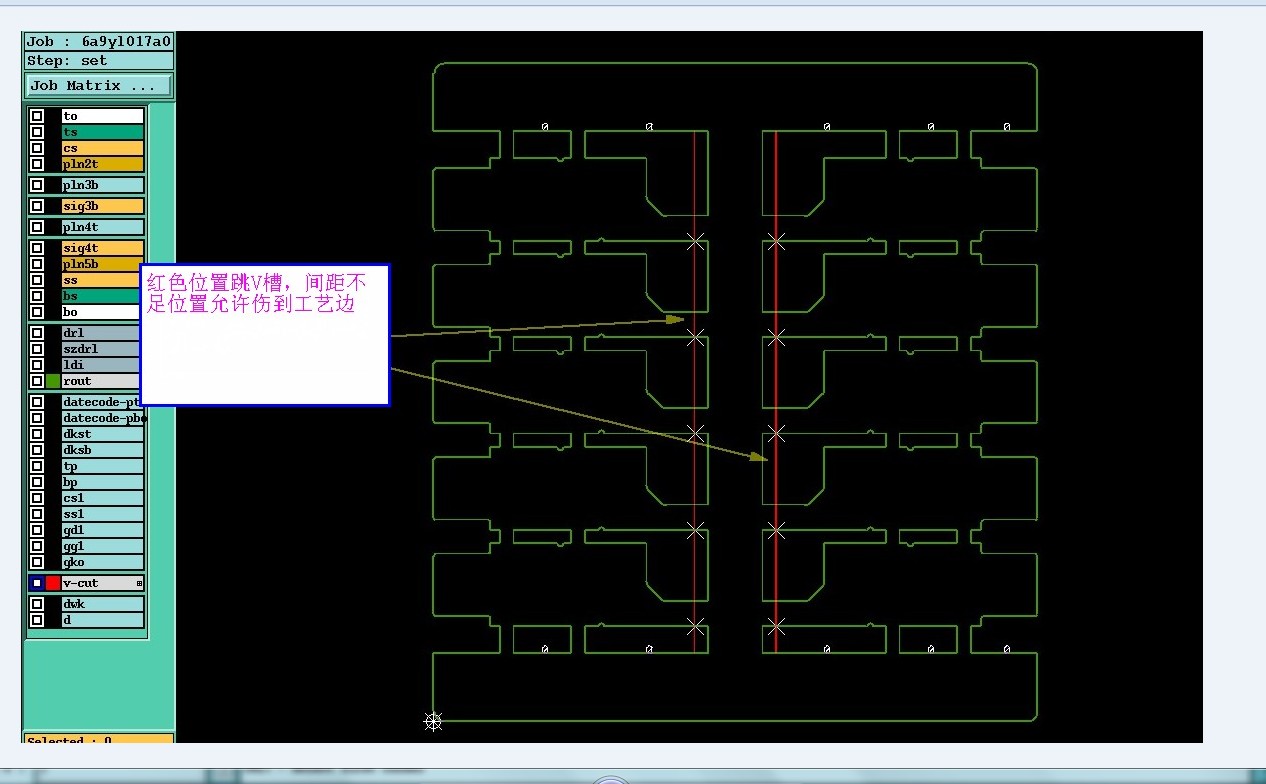Check the box beside sig3b layer
Screen dimensions: 1266x784
37,206
